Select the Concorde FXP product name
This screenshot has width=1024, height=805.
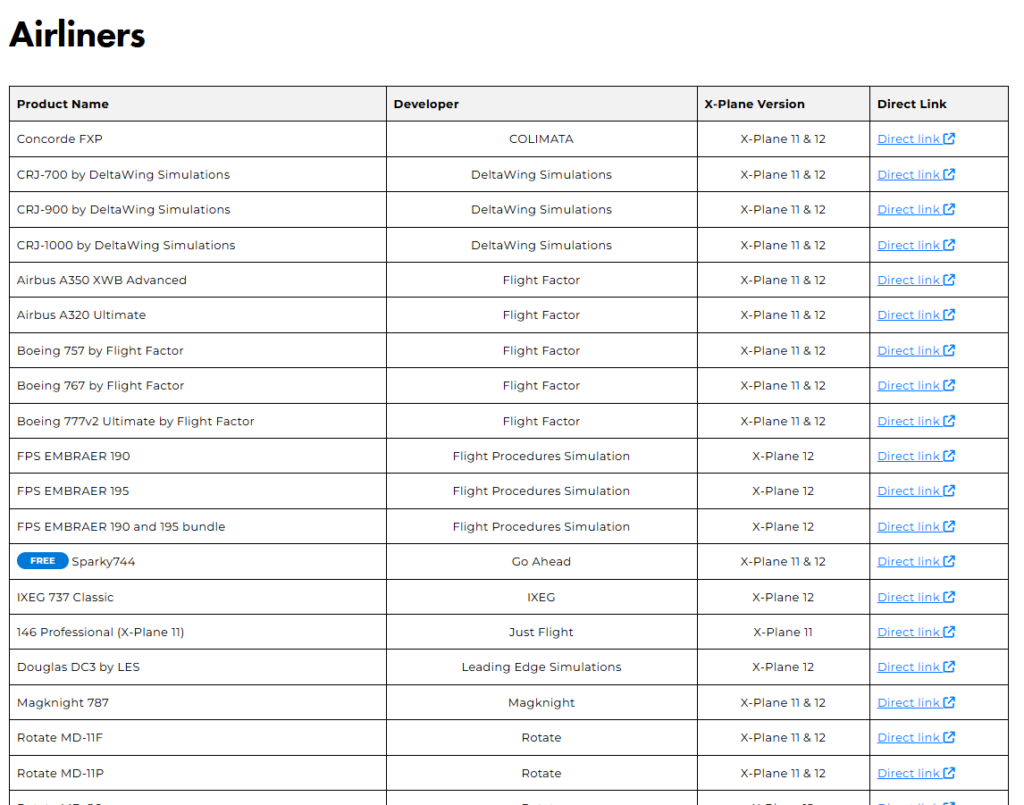(x=59, y=138)
